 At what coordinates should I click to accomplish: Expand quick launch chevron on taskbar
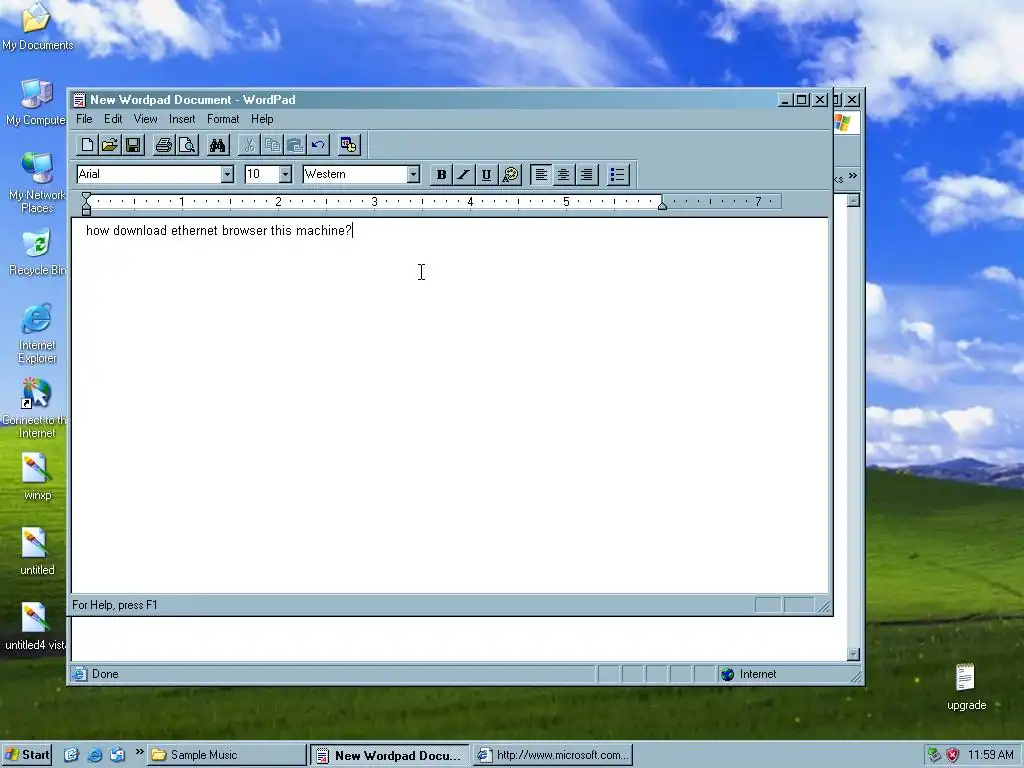pos(139,752)
